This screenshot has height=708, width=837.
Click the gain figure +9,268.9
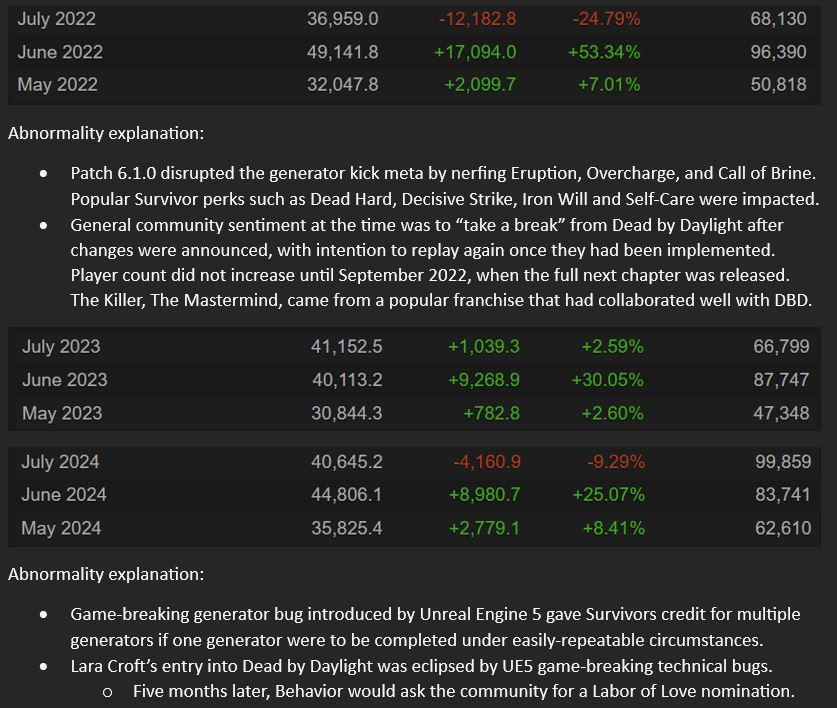pos(484,380)
